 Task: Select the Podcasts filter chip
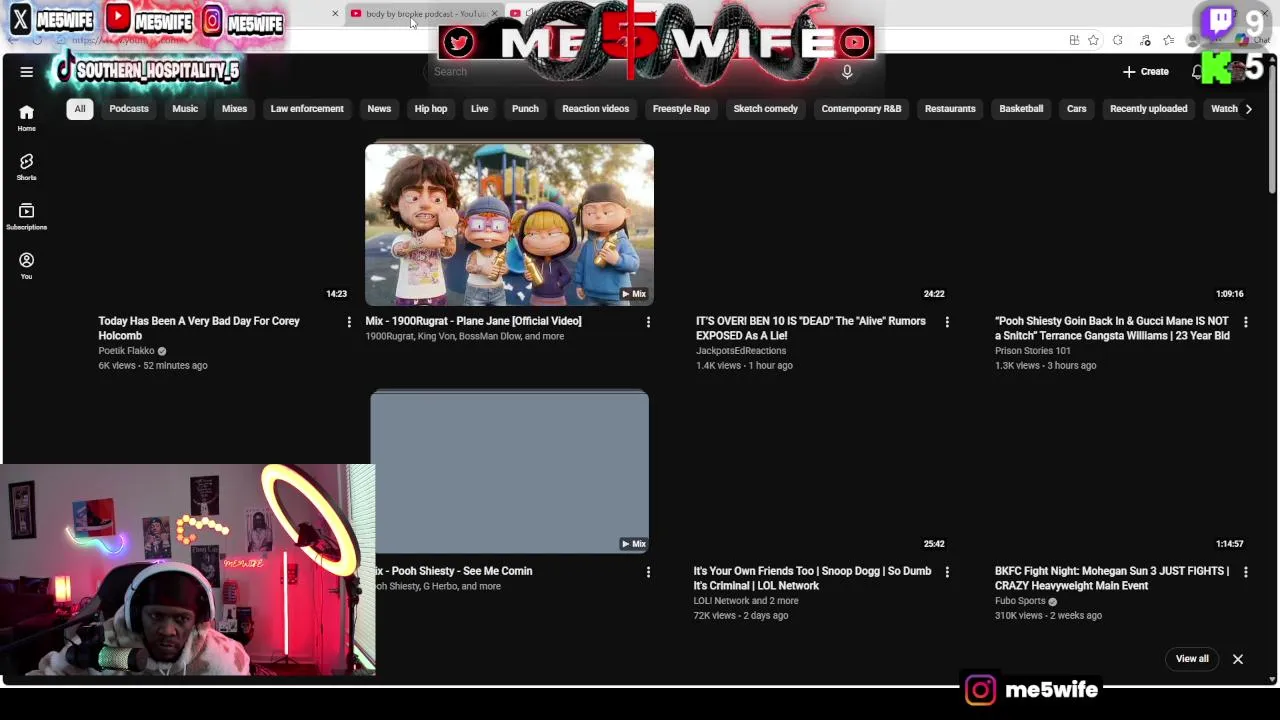[x=129, y=109]
